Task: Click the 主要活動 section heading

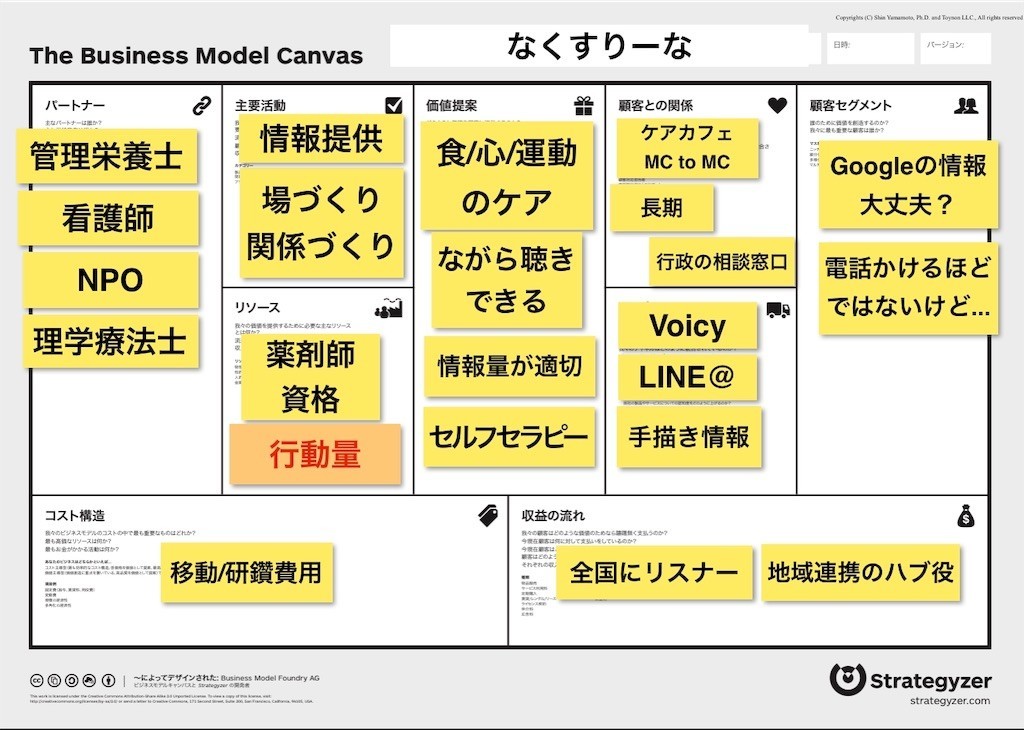Action: (260, 106)
